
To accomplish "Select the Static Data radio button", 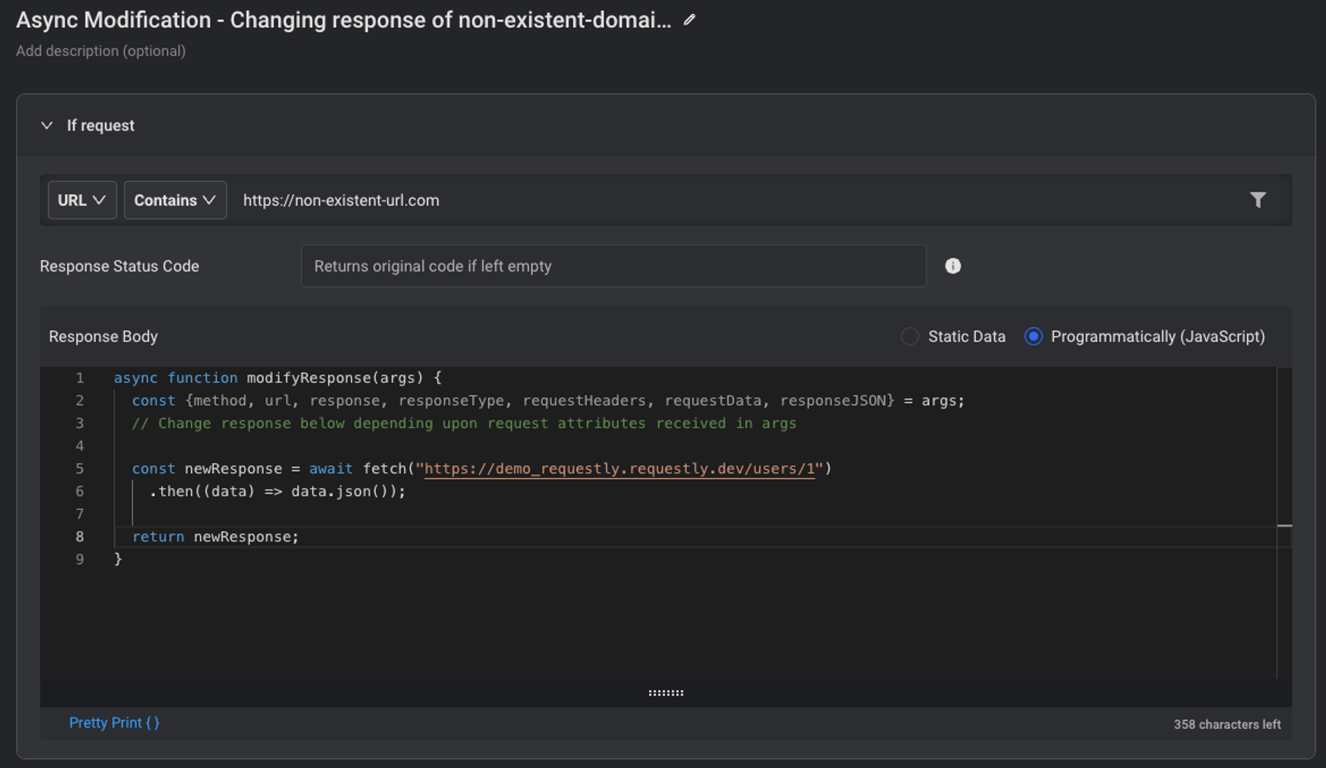I will click(909, 336).
